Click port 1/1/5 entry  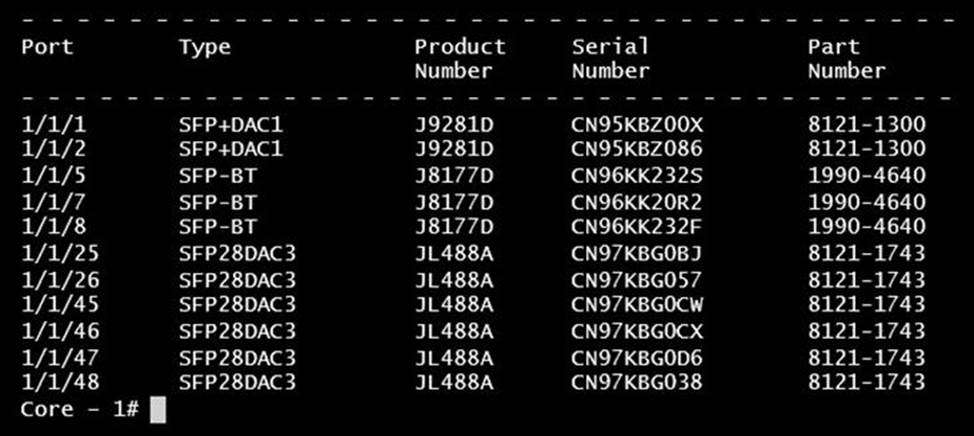48,176
